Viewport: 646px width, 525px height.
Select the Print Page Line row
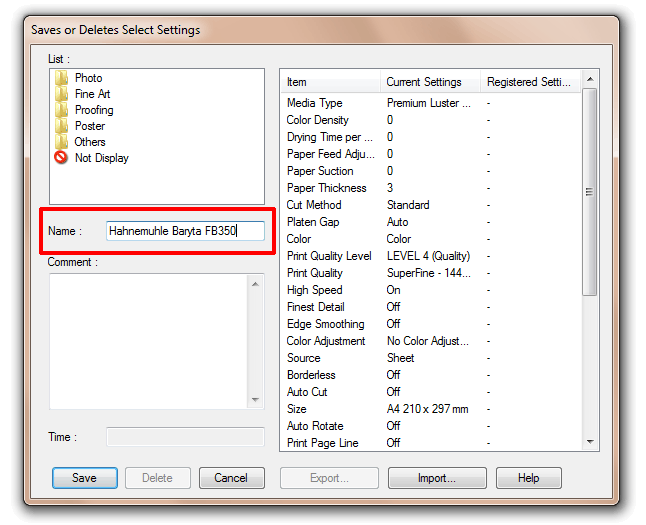431,443
